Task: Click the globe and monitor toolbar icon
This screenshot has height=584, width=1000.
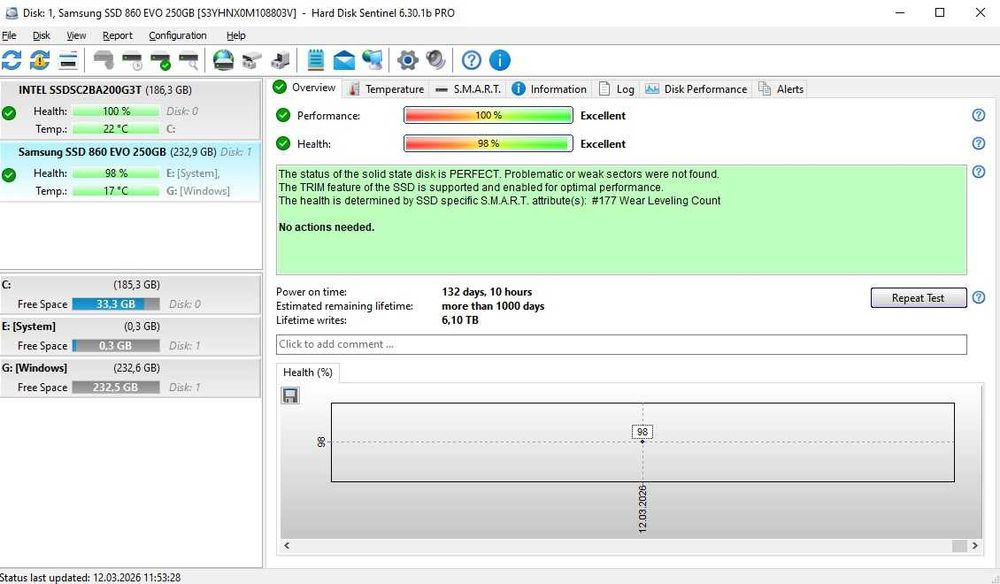Action: click(x=372, y=61)
